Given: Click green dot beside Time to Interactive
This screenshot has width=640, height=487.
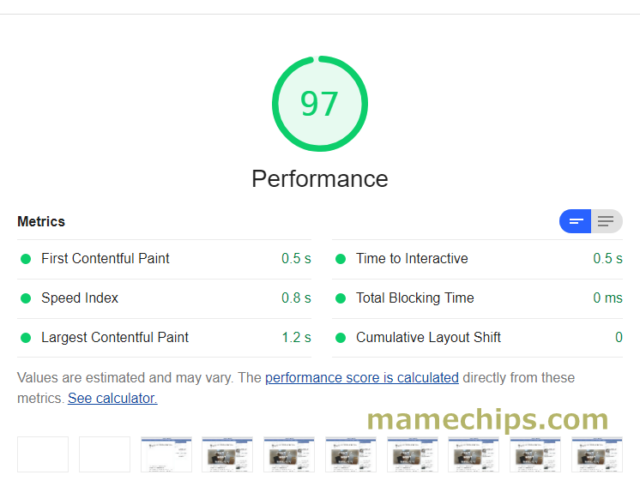Looking at the screenshot, I should point(340,259).
